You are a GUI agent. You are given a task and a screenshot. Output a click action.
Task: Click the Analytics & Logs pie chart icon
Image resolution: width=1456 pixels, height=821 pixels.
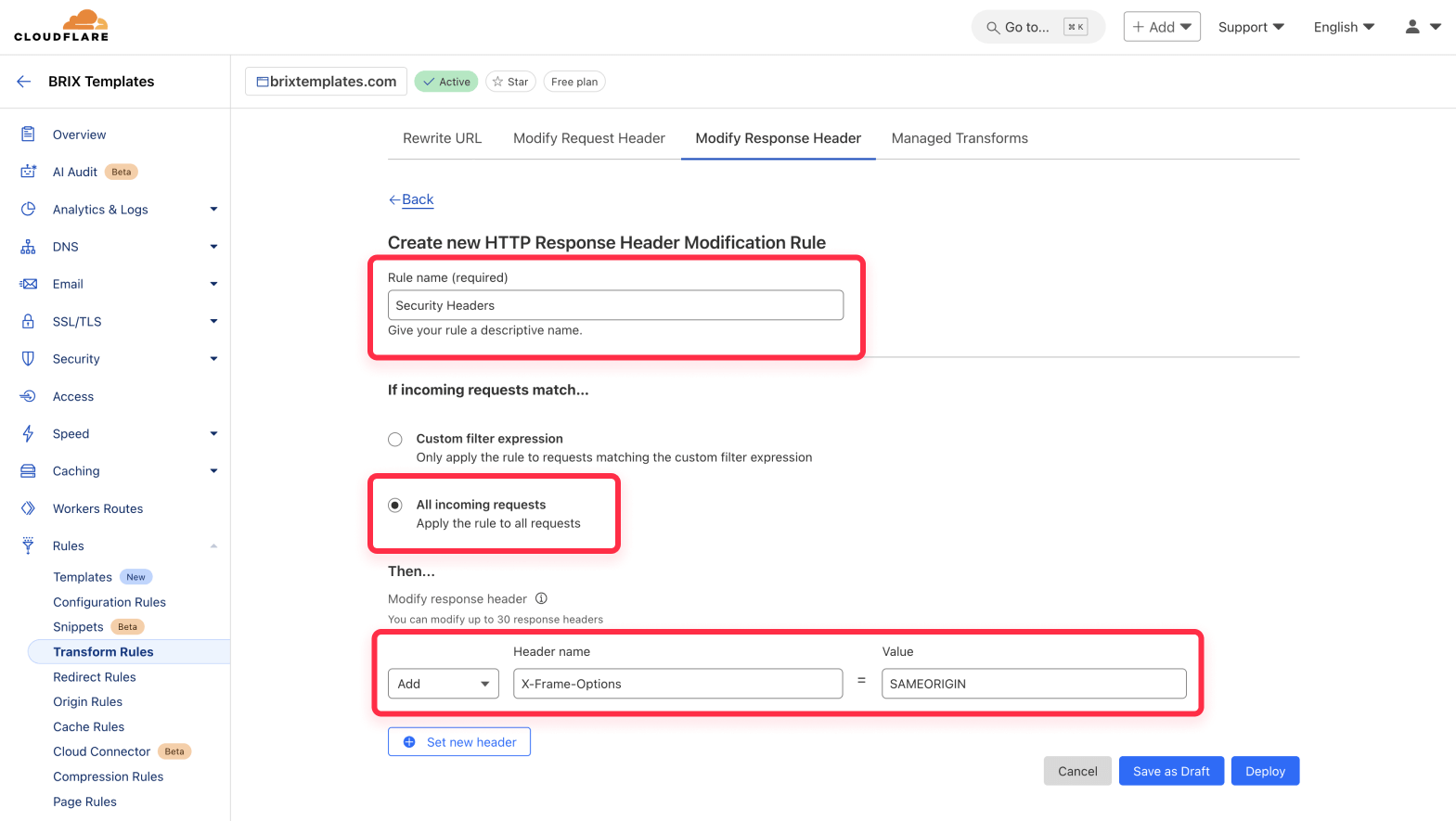(28, 210)
